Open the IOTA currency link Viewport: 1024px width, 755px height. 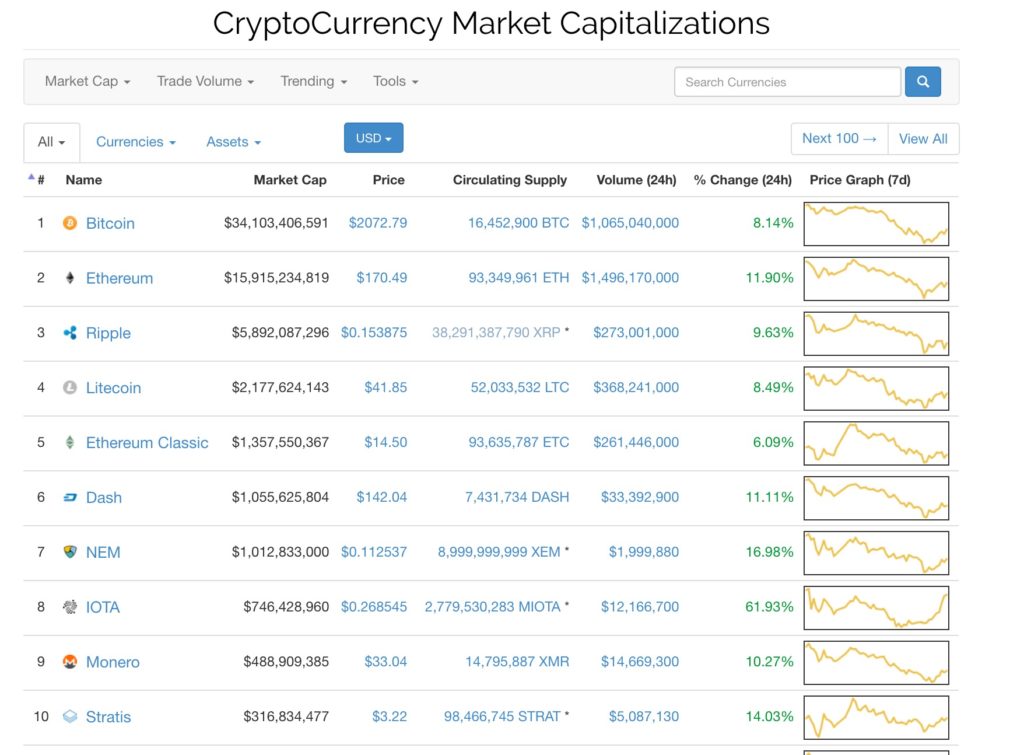coord(103,607)
